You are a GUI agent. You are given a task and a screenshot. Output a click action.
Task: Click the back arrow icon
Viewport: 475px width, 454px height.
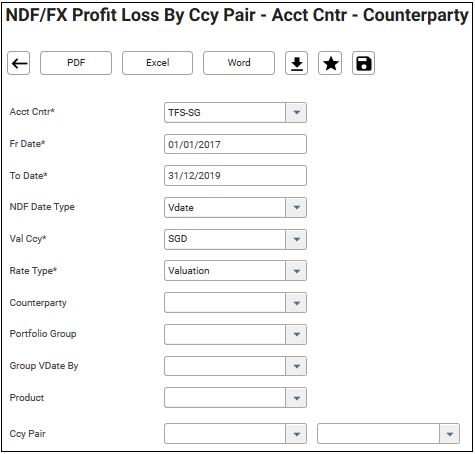point(19,63)
